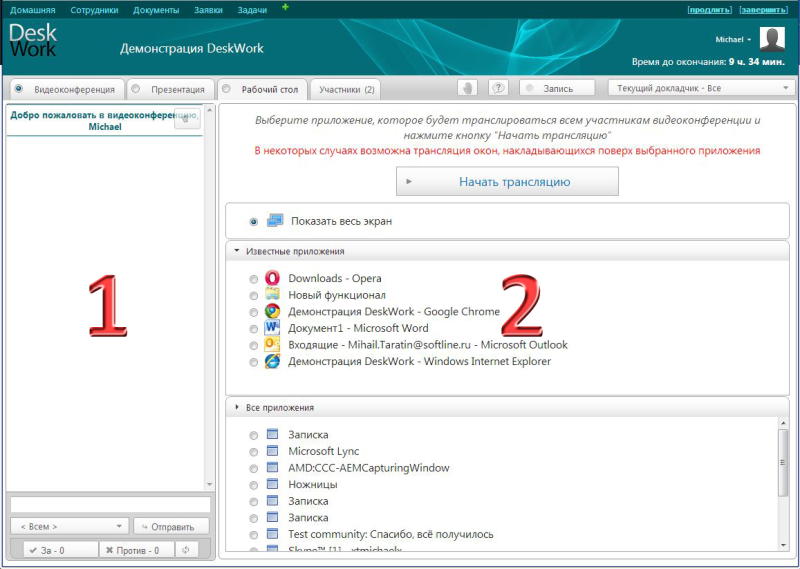Open the Michael user menu arrow
Screen dimensions: 800x569
click(x=749, y=40)
